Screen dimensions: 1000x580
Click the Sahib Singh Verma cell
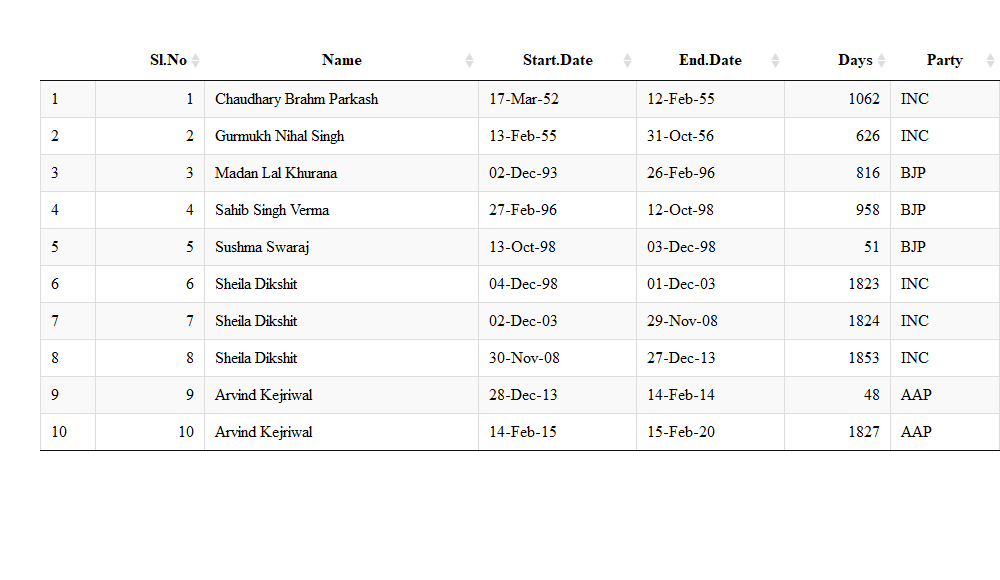272,210
